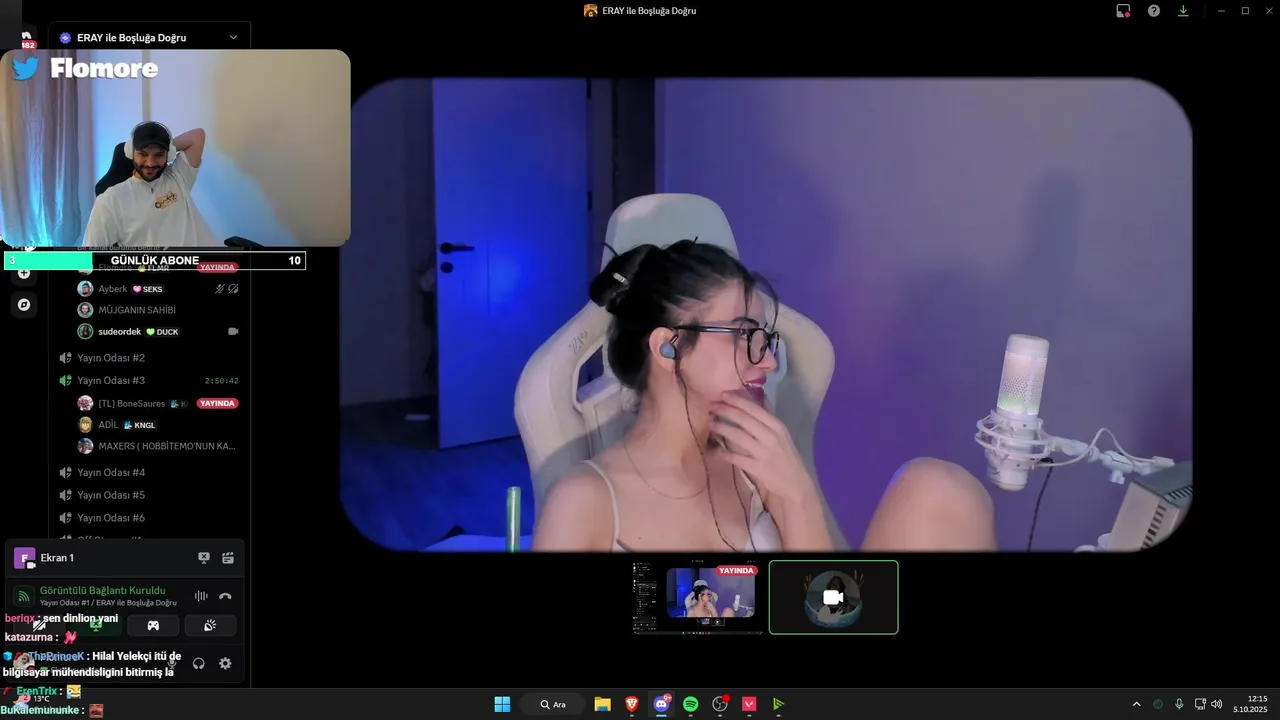
Task: Click Ayberk's deafened headphone status icon
Action: 233,289
